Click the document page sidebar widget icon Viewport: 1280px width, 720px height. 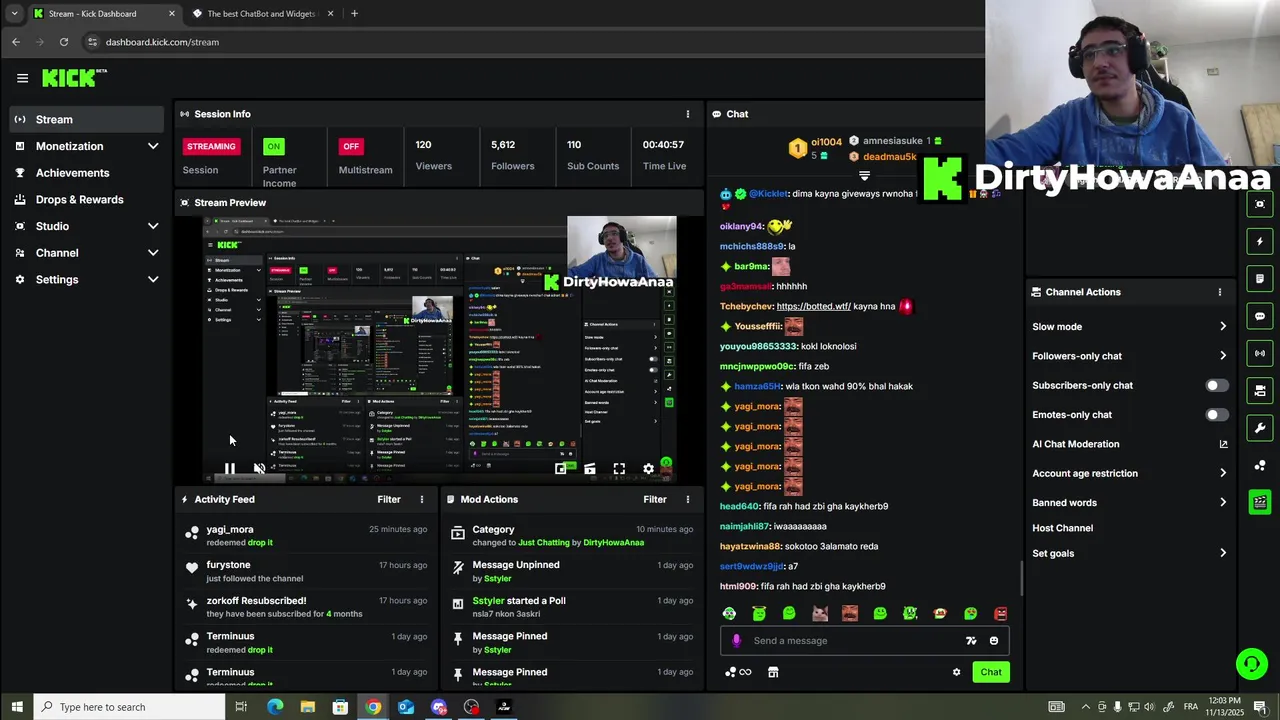(1260, 278)
